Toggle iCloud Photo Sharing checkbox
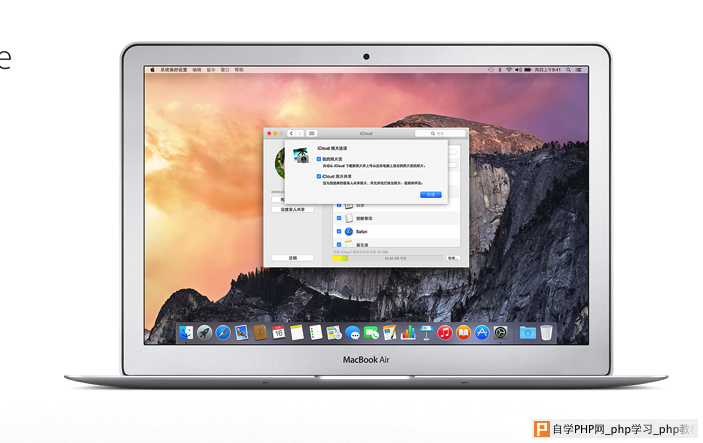This screenshot has height=443, width=703. 319,176
